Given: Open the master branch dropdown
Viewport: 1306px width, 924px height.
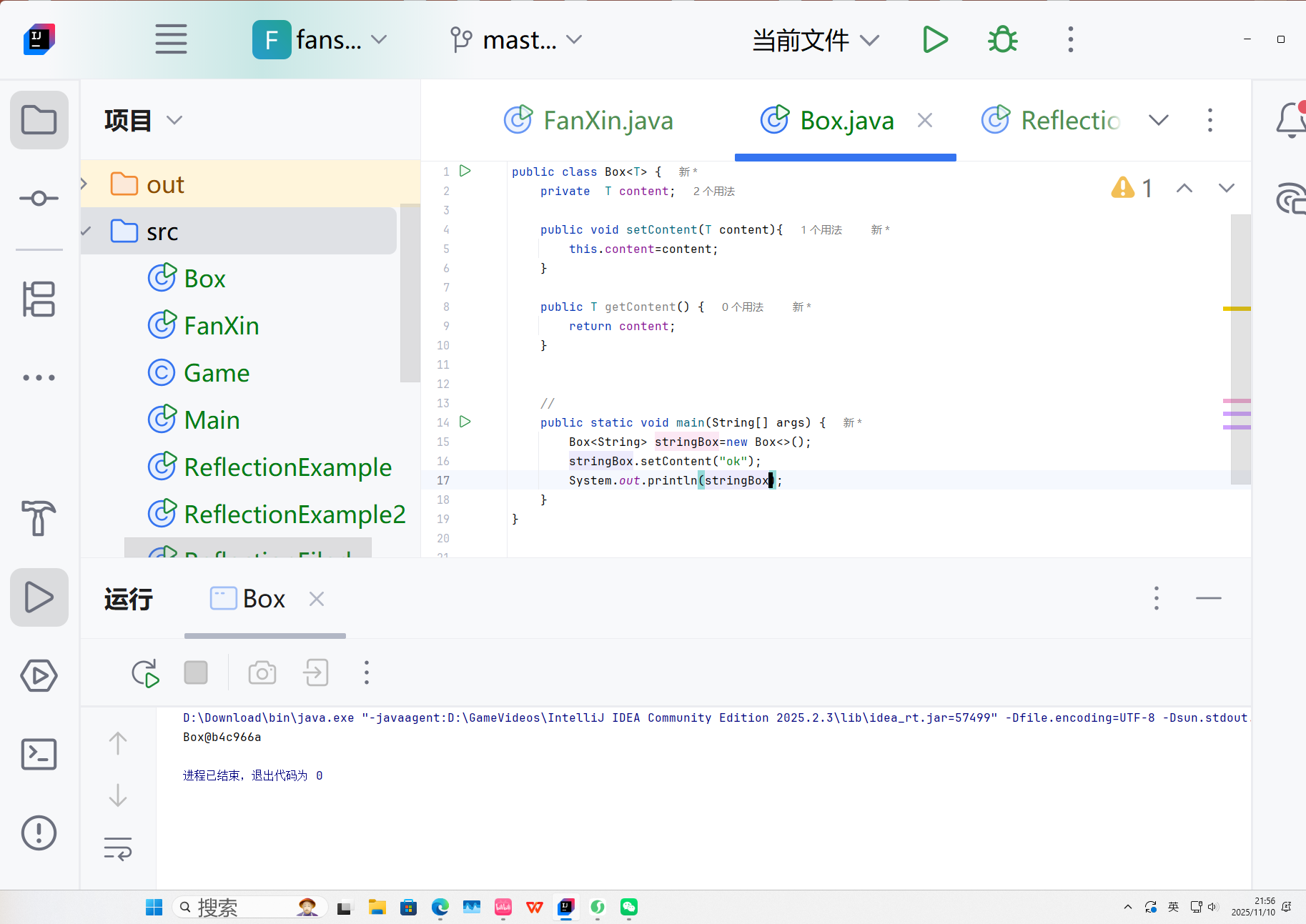Looking at the screenshot, I should click(517, 39).
